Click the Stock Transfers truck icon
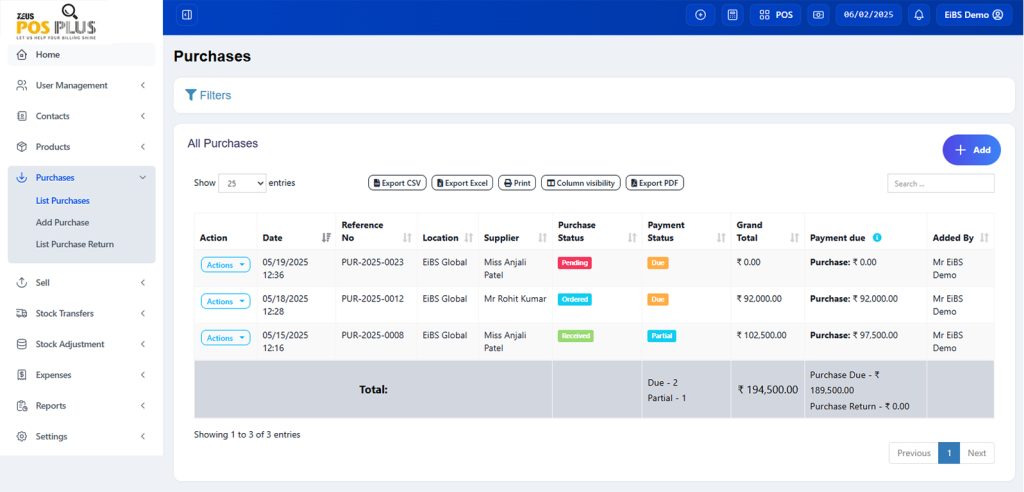The width and height of the screenshot is (1024, 492). point(22,314)
